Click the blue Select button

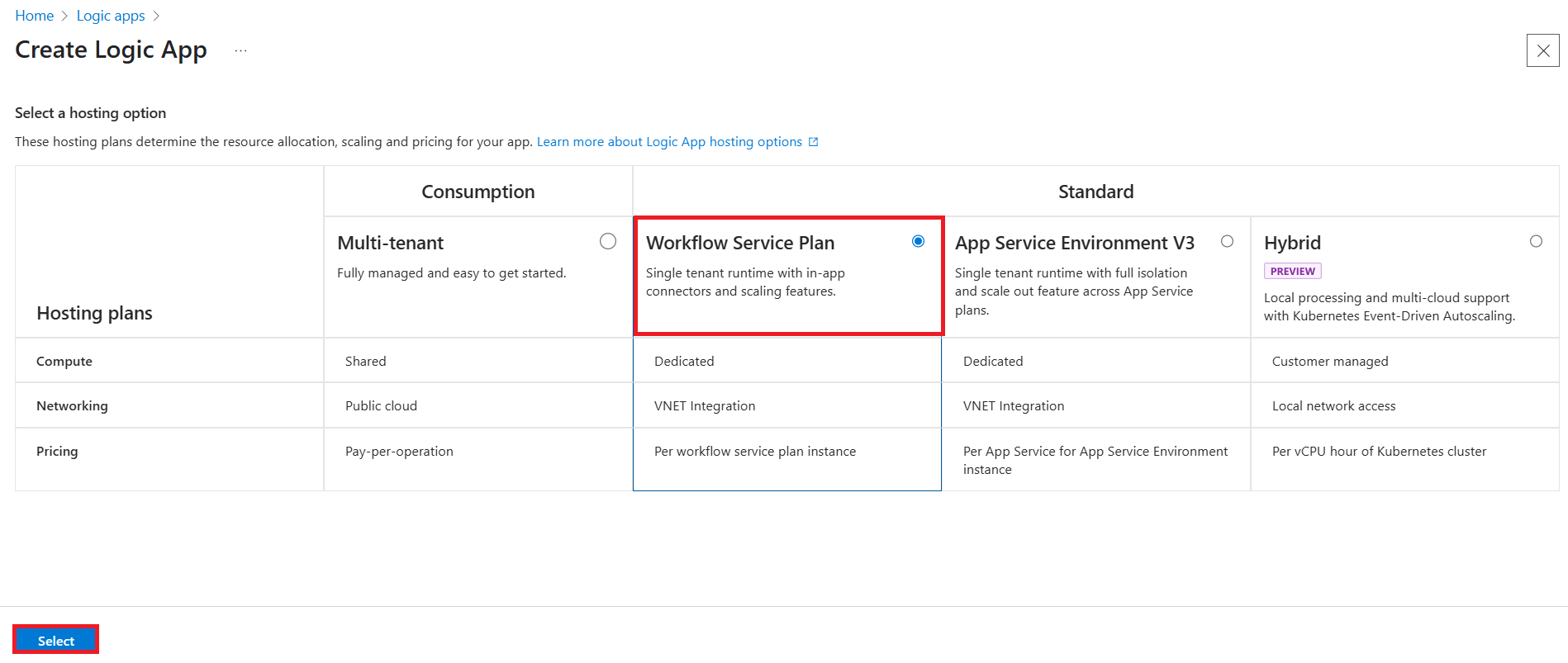[x=56, y=641]
